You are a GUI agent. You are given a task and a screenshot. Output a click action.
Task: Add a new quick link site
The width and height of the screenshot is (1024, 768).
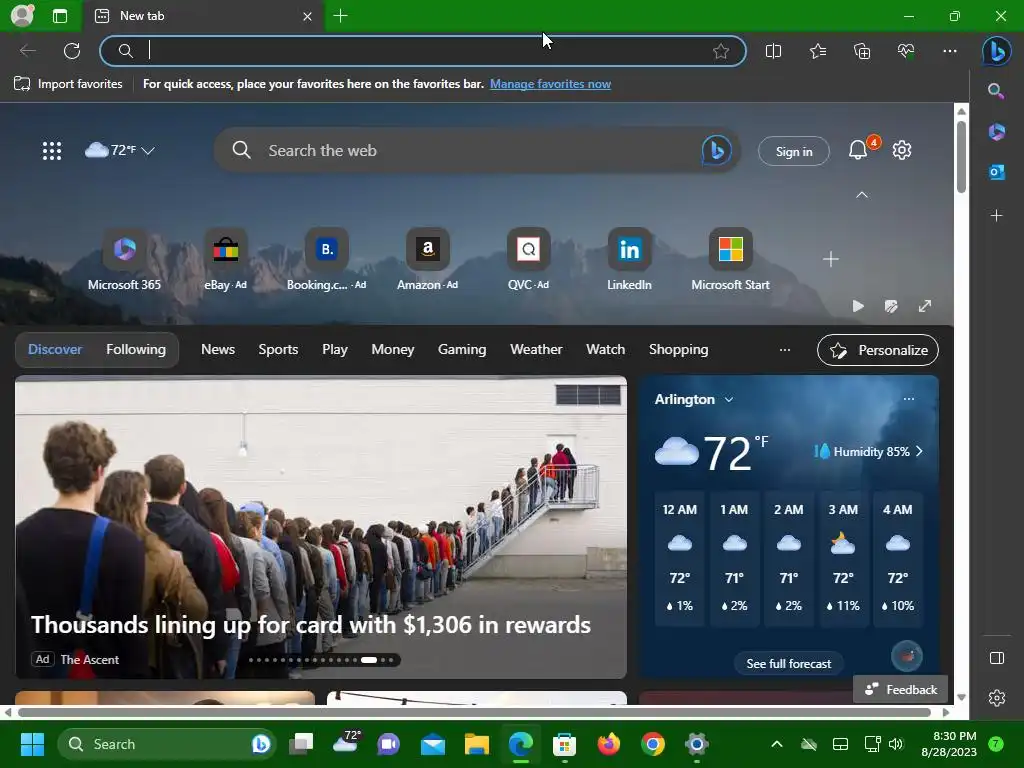coord(831,259)
